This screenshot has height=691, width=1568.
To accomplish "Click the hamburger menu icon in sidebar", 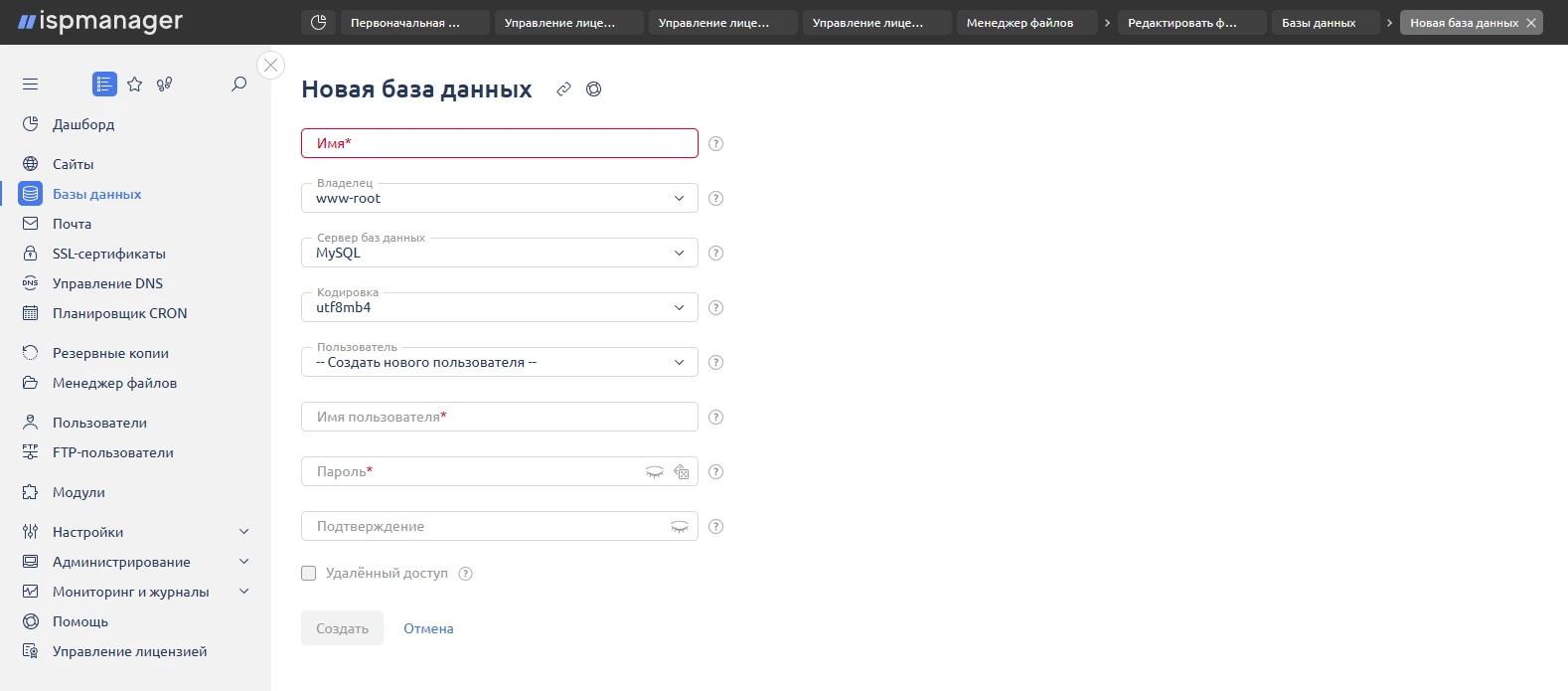I will 30,85.
